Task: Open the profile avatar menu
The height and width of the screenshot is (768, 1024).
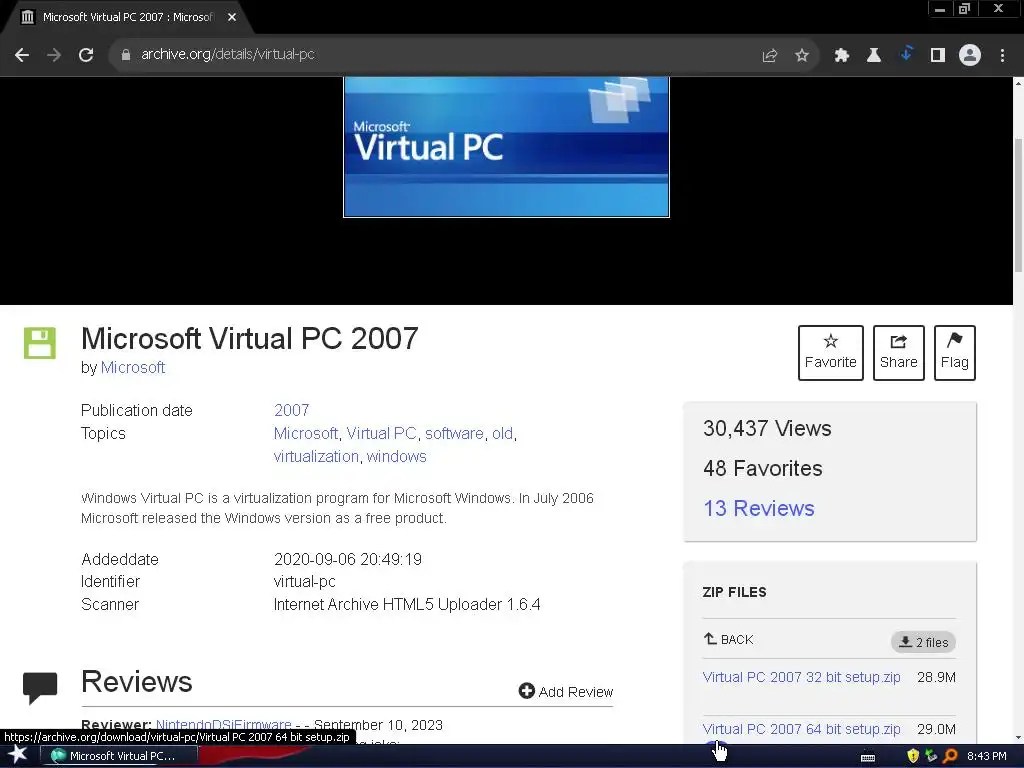Action: pyautogui.click(x=970, y=55)
